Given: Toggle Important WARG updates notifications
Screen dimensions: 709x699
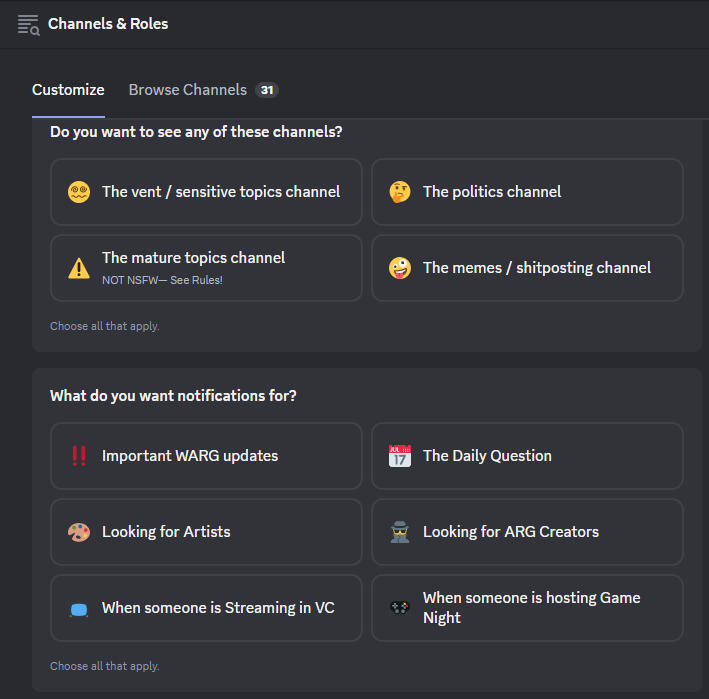Looking at the screenshot, I should (206, 456).
